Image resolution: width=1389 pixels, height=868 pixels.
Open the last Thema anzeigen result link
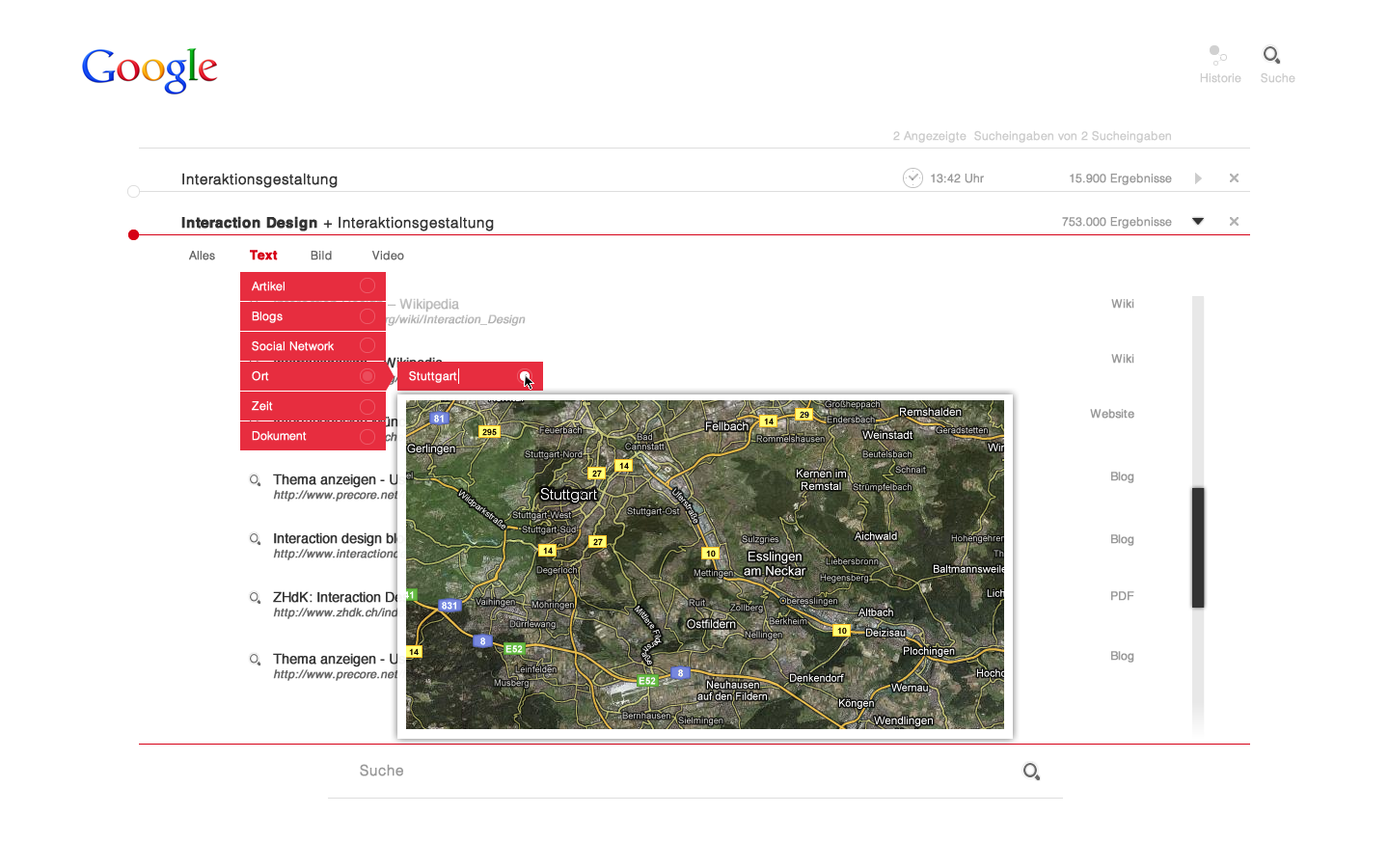[335, 659]
